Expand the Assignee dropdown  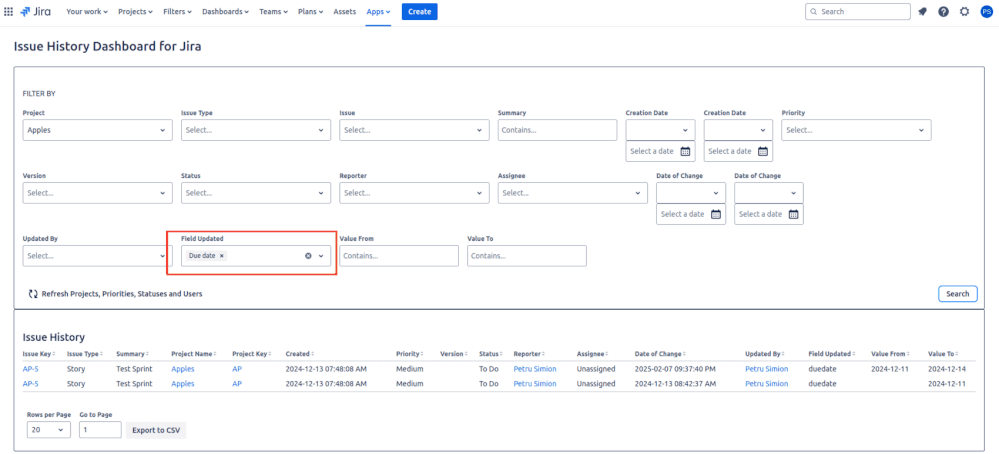[x=573, y=192]
